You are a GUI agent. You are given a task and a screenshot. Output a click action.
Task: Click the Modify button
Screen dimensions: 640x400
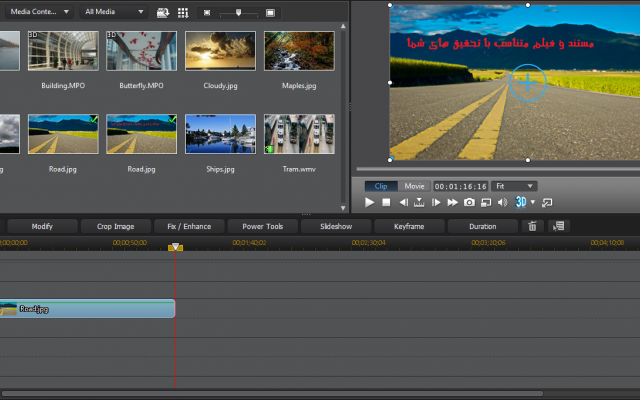(x=42, y=226)
